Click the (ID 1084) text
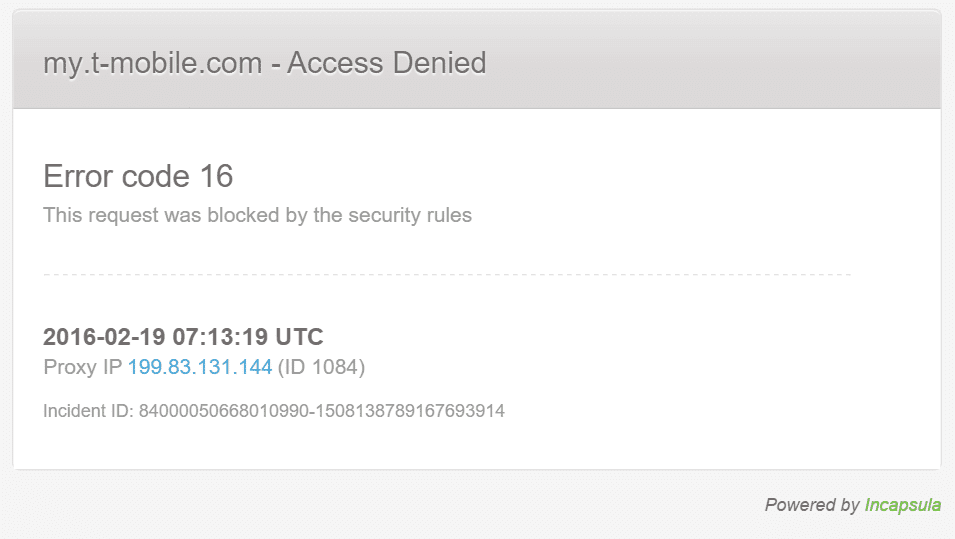The width and height of the screenshot is (955, 539). pyautogui.click(x=321, y=367)
